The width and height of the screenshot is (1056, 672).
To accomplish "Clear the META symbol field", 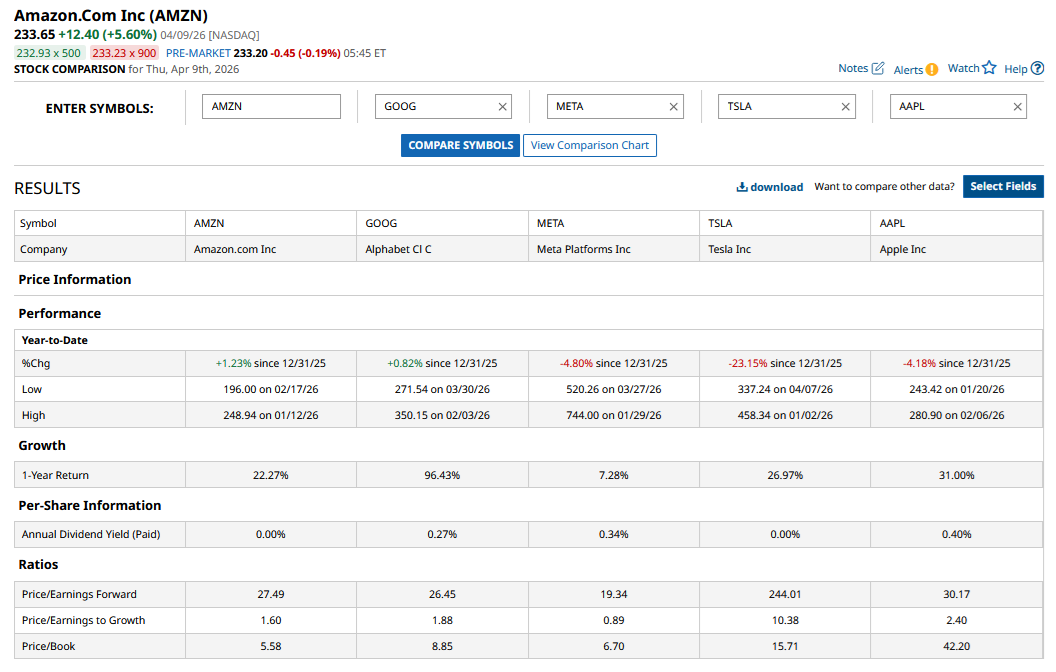I will (x=674, y=107).
